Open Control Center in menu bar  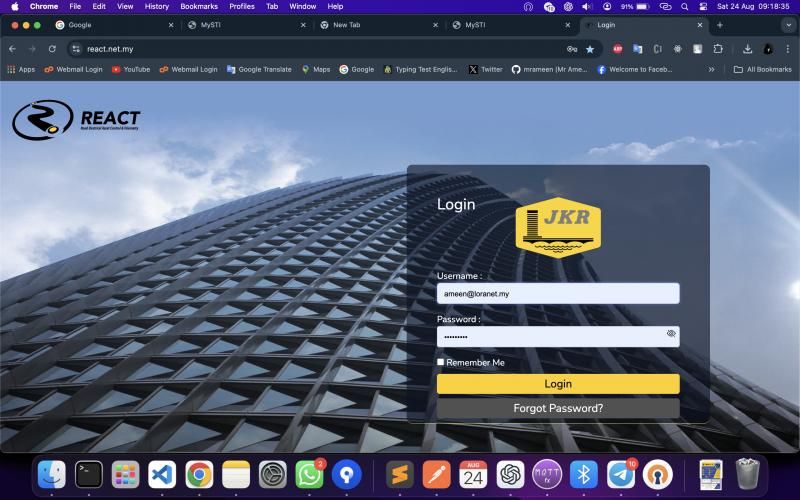point(703,7)
